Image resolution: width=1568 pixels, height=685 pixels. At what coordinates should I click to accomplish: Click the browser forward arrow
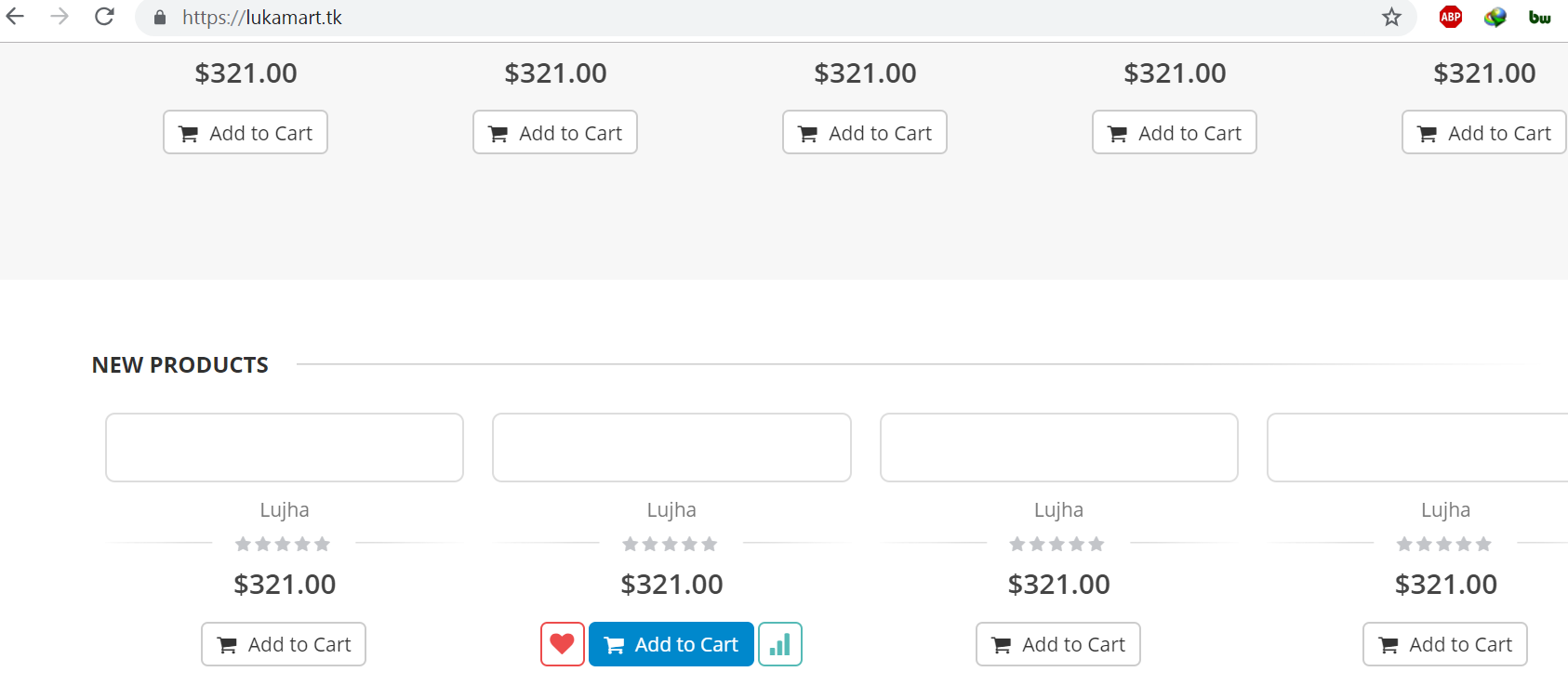pos(59,16)
